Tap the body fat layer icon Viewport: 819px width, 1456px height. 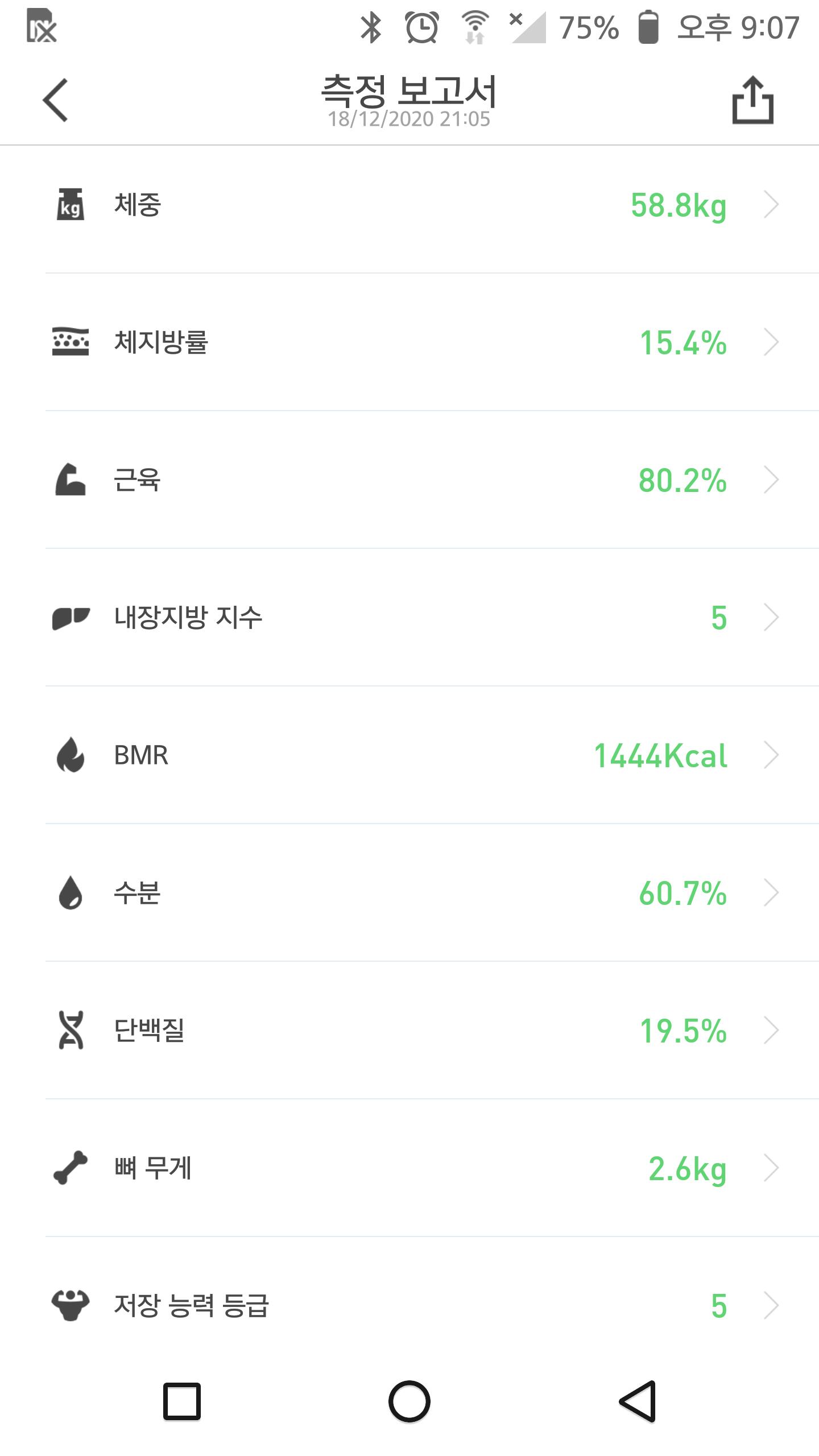pos(71,342)
